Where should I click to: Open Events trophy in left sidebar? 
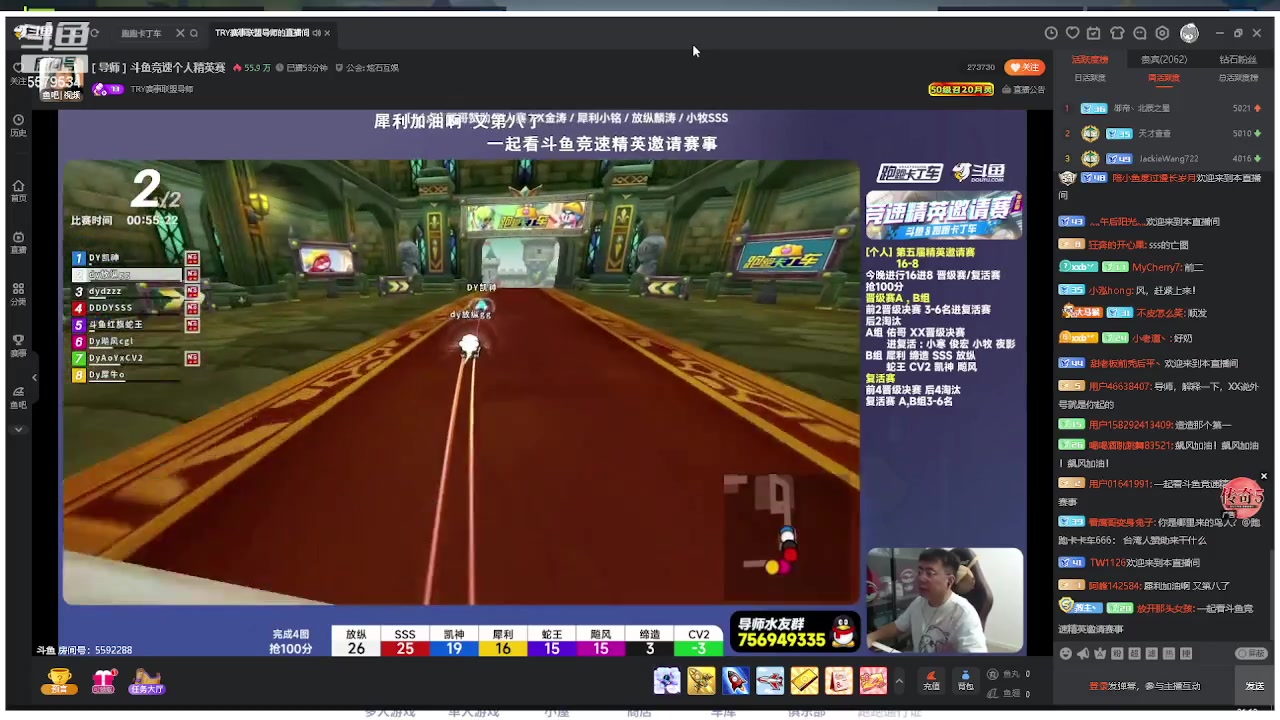pos(18,346)
